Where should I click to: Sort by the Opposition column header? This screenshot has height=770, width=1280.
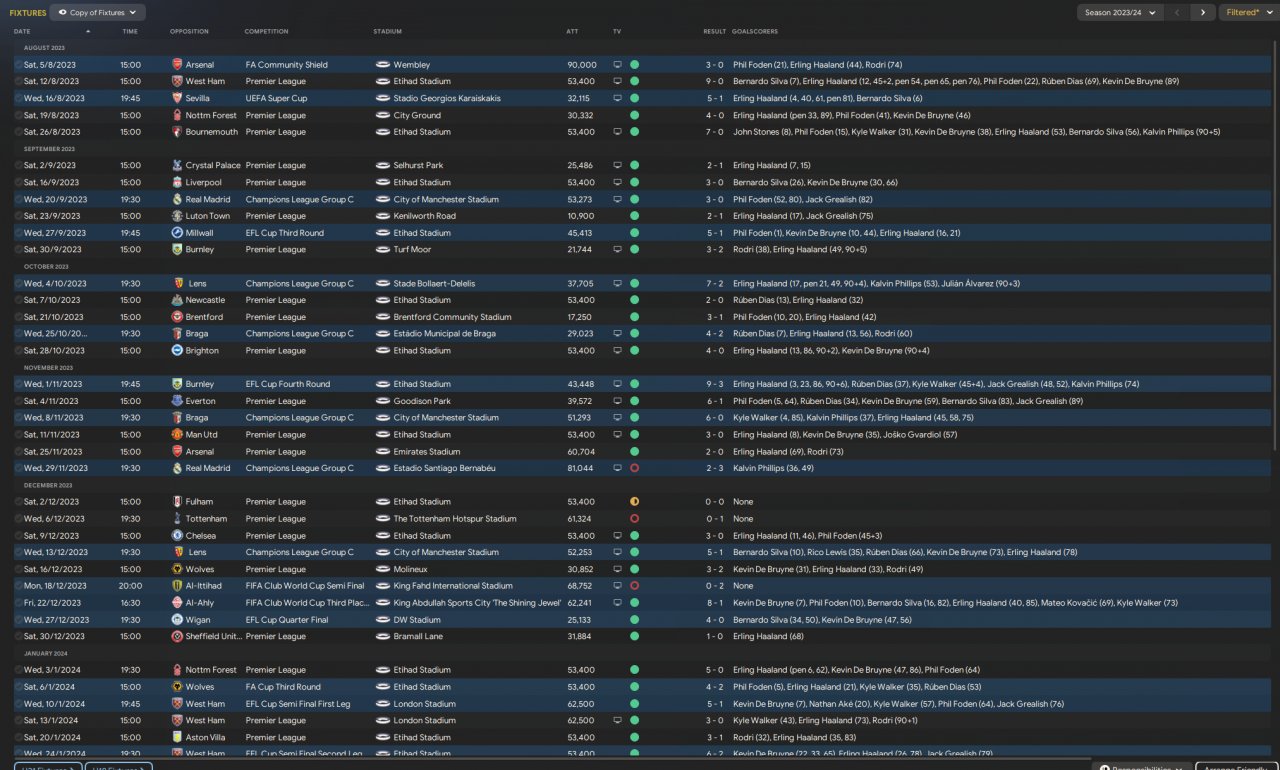[x=190, y=32]
